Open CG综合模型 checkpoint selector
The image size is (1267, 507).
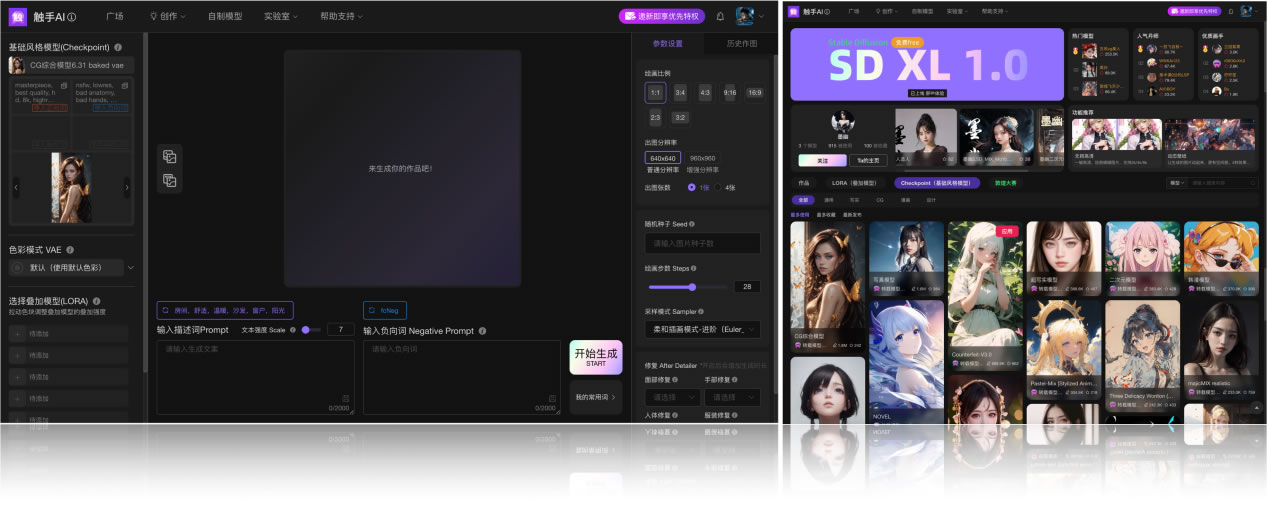tap(72, 65)
